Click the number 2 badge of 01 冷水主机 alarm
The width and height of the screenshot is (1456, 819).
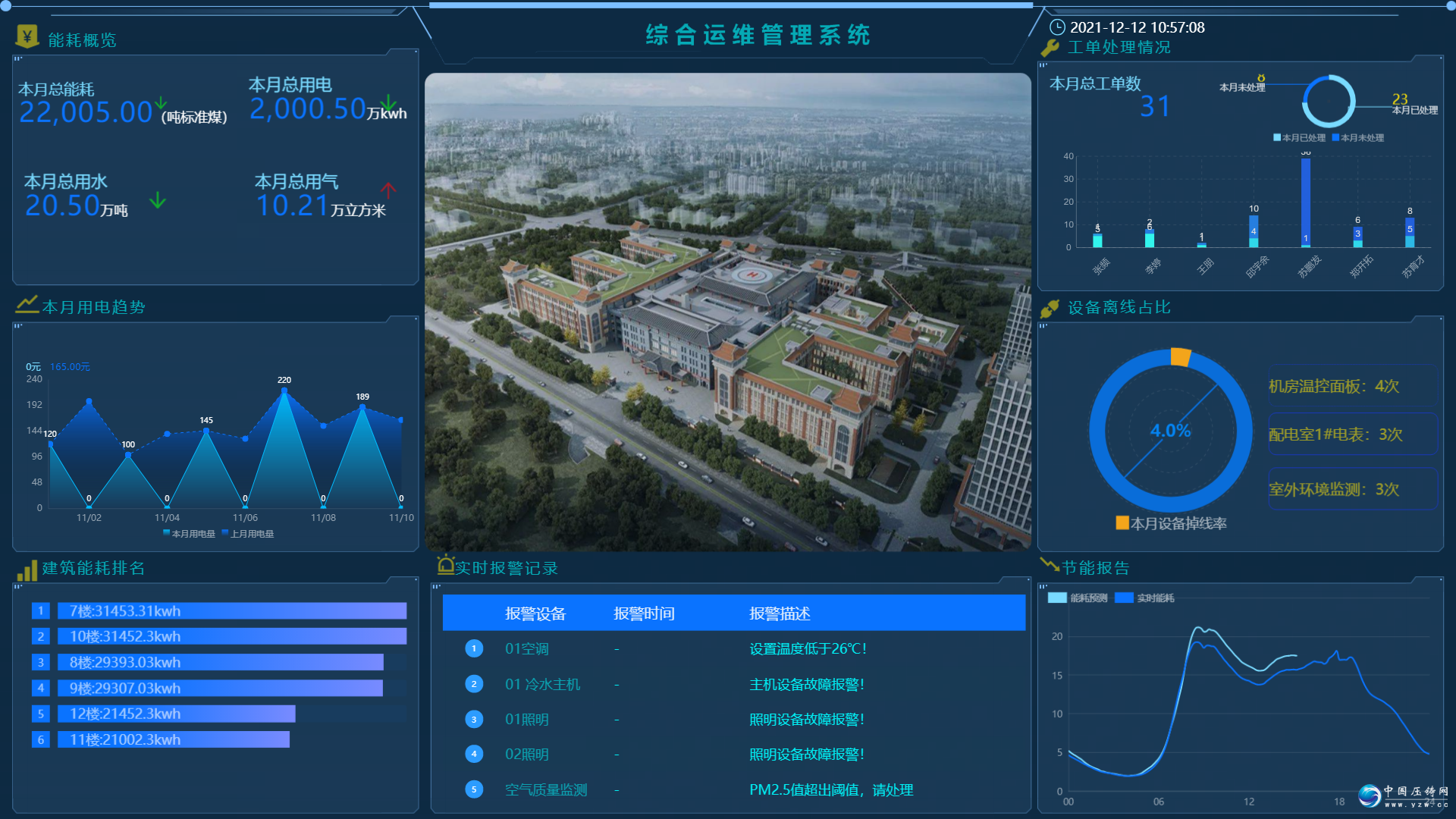474,684
